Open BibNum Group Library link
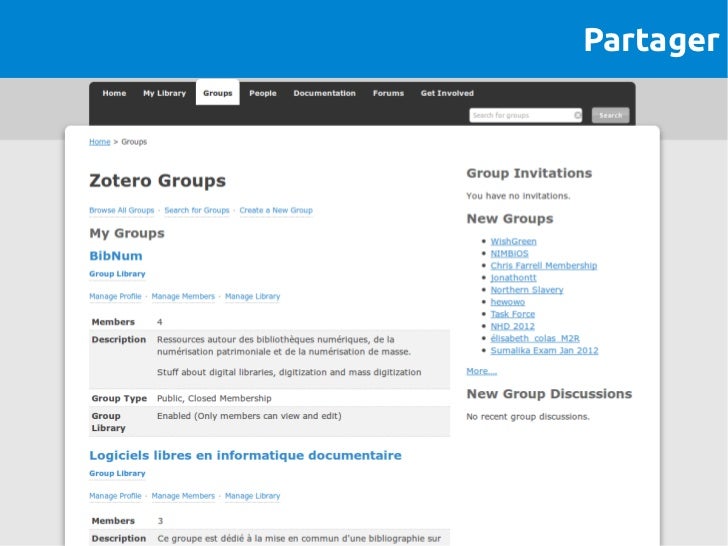Screen dimensions: 728x546 (117, 274)
